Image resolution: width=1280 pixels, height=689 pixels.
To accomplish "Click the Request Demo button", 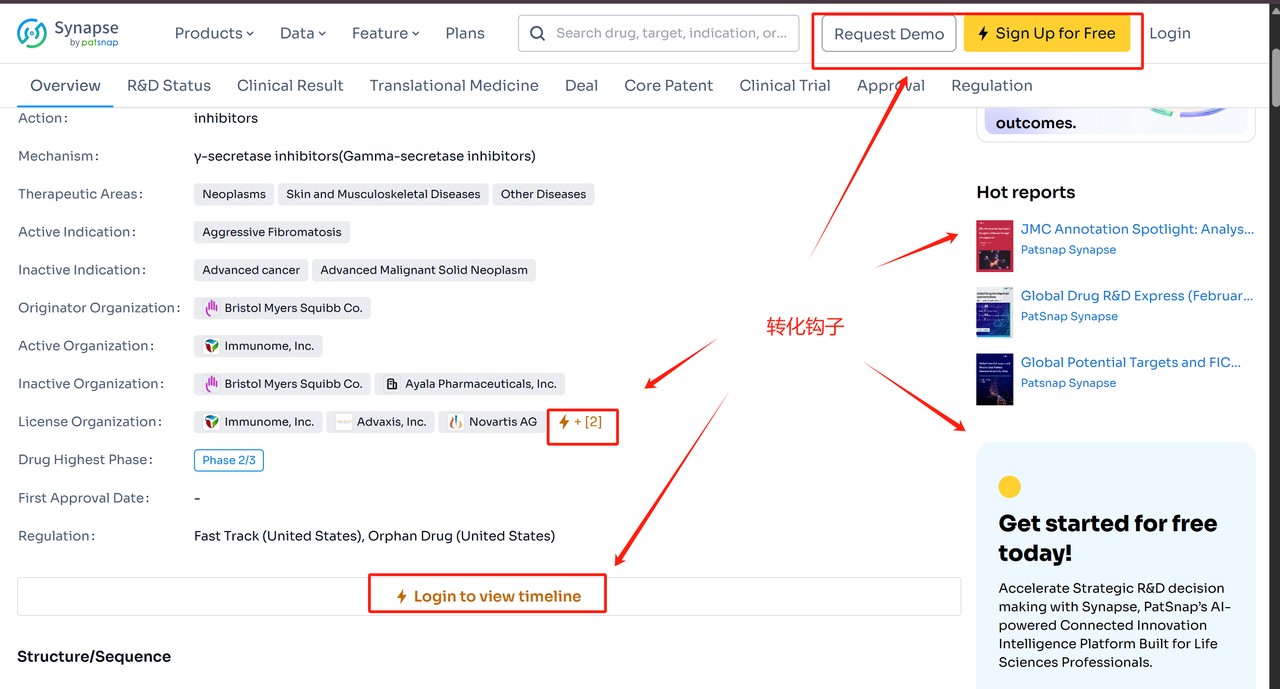I will tap(889, 33).
